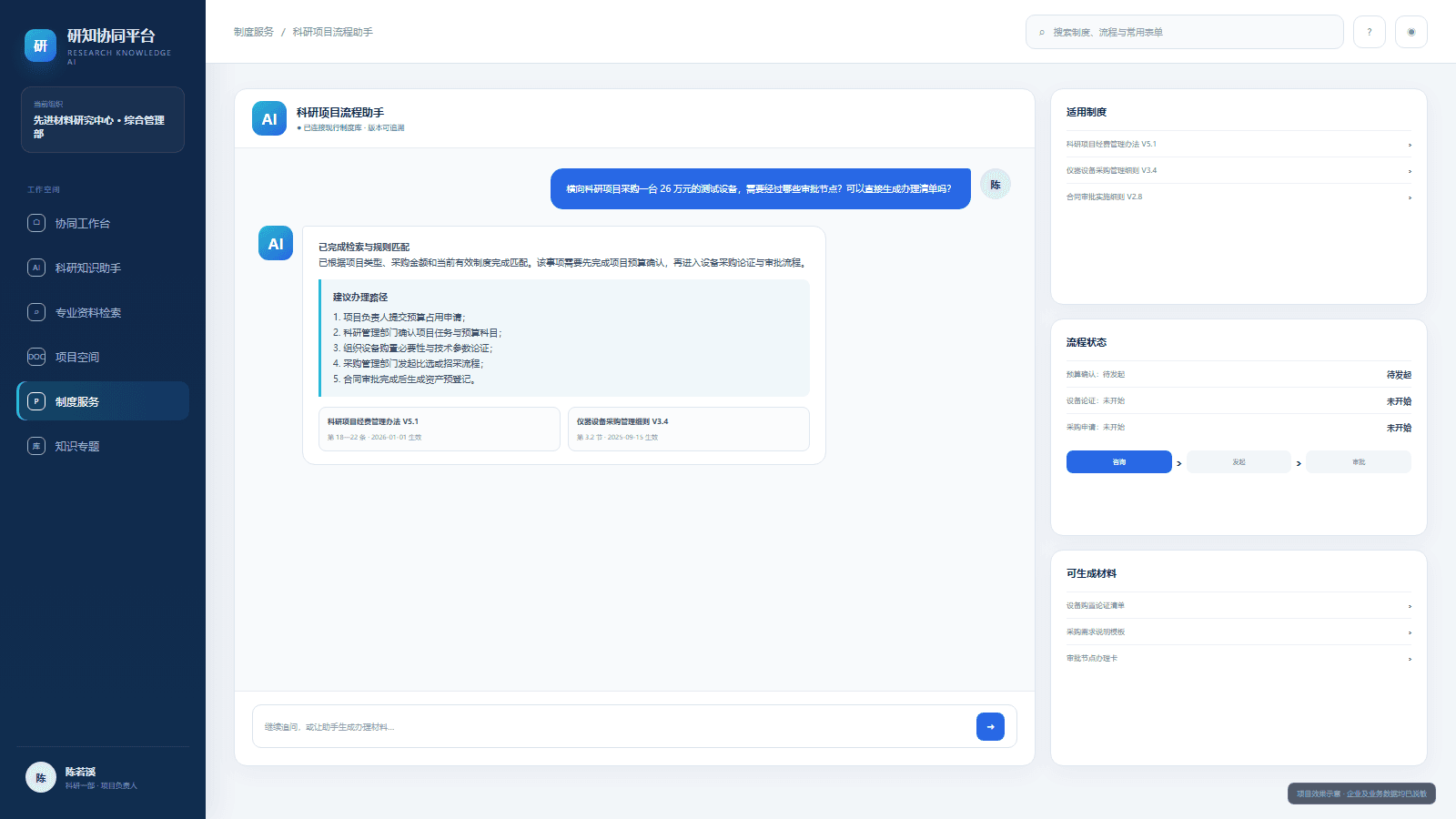Select the 科研知识助手 sidebar icon
The height and width of the screenshot is (819, 1456).
(36, 268)
